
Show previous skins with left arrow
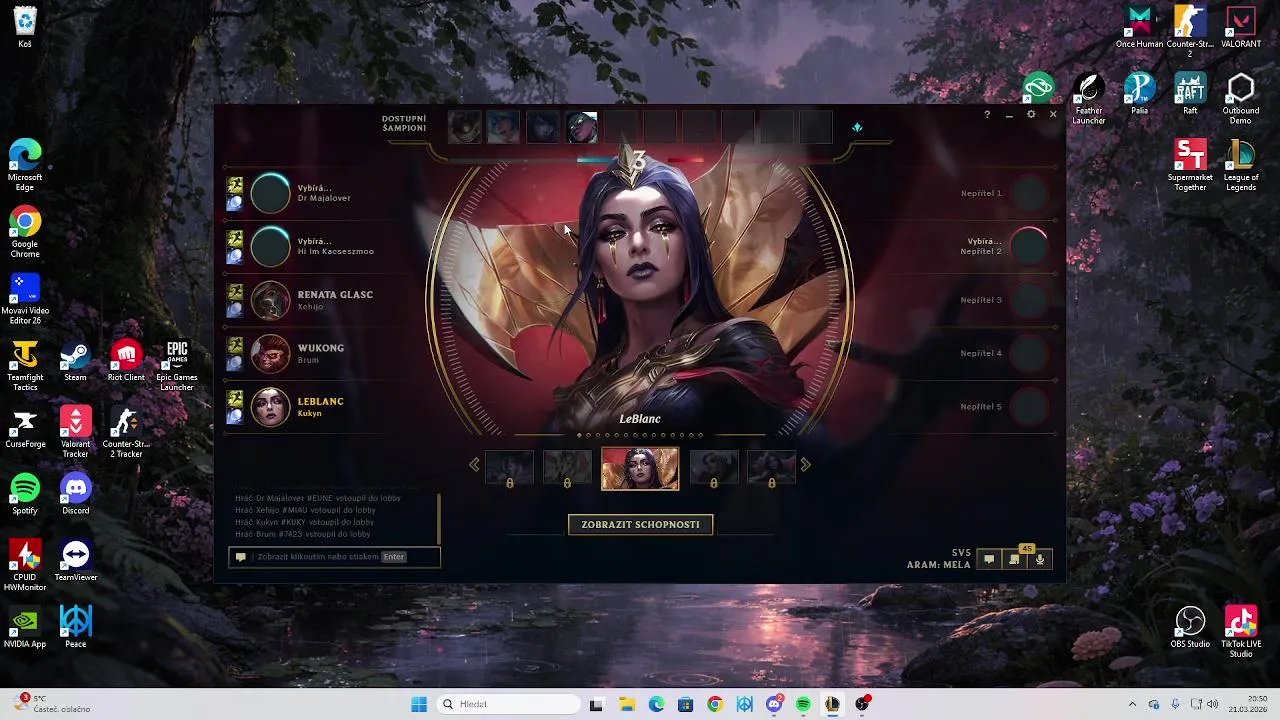click(474, 465)
